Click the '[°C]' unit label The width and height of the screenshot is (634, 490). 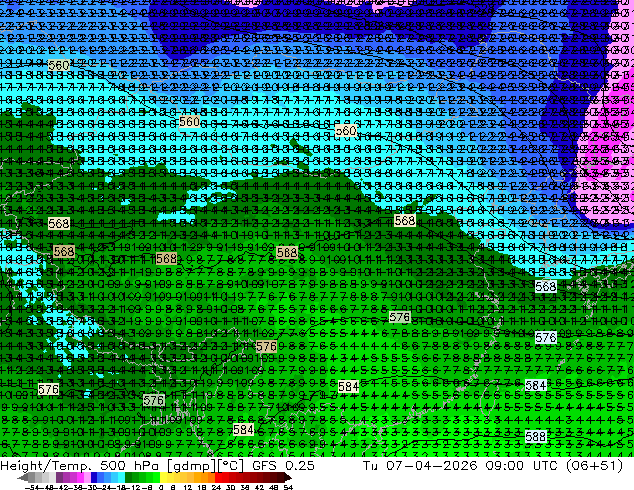pos(230,466)
